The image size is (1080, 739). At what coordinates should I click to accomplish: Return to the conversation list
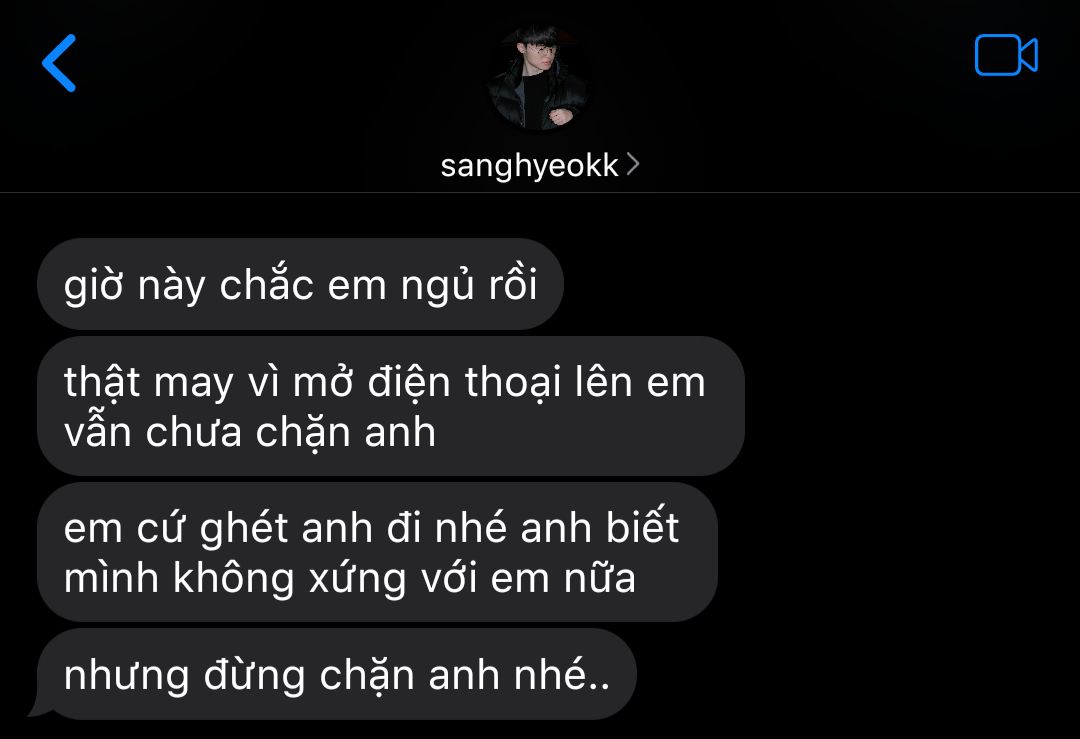[x=59, y=63]
